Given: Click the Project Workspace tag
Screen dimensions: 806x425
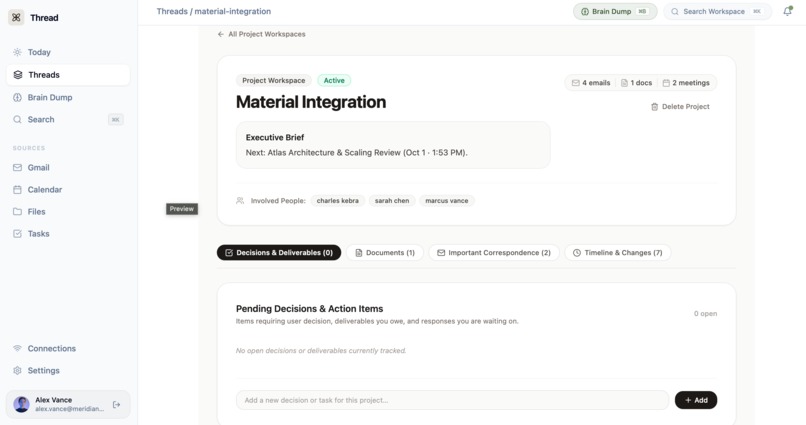Looking at the screenshot, I should click(x=273, y=80).
